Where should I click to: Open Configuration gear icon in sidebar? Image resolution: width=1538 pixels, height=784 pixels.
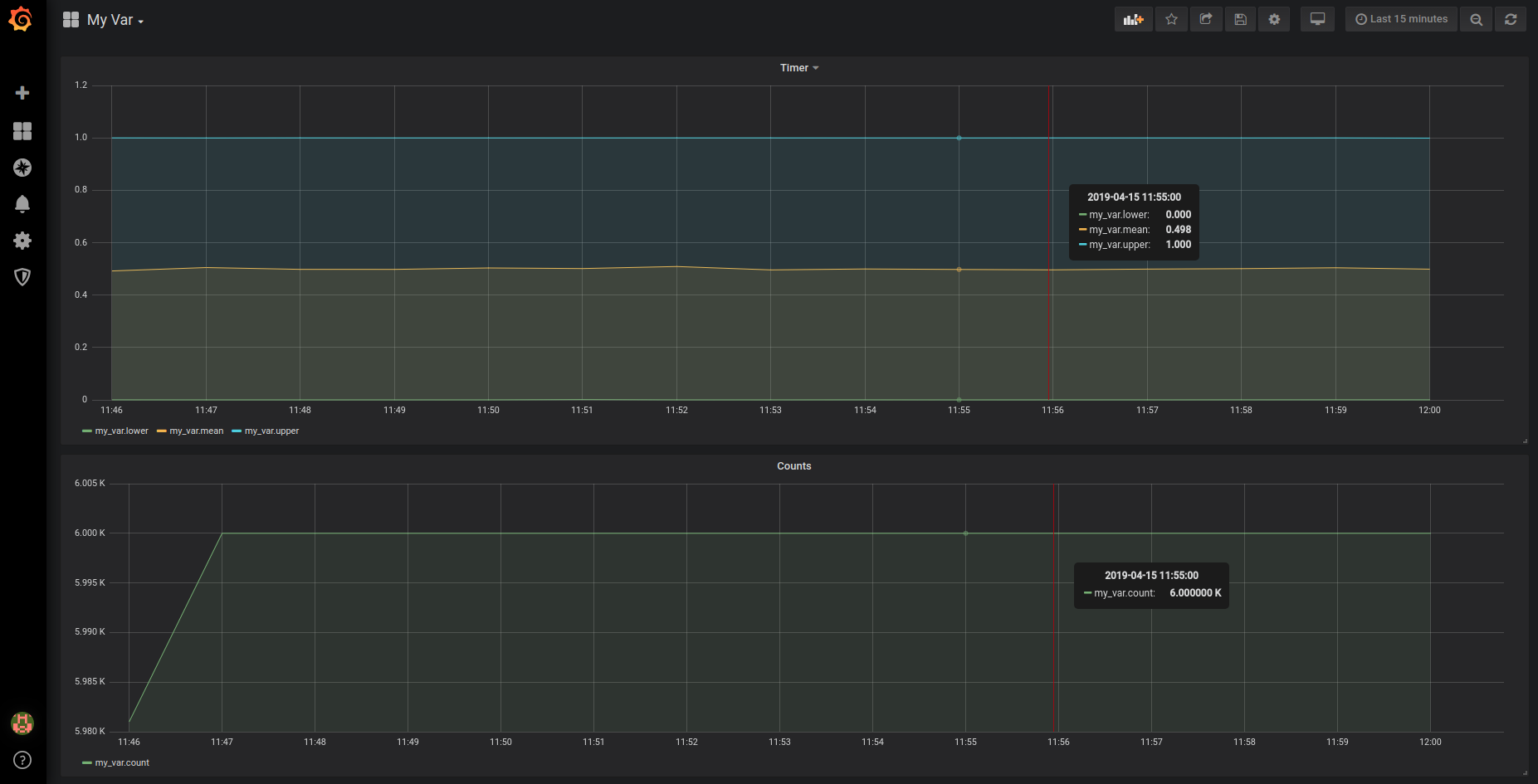click(22, 241)
